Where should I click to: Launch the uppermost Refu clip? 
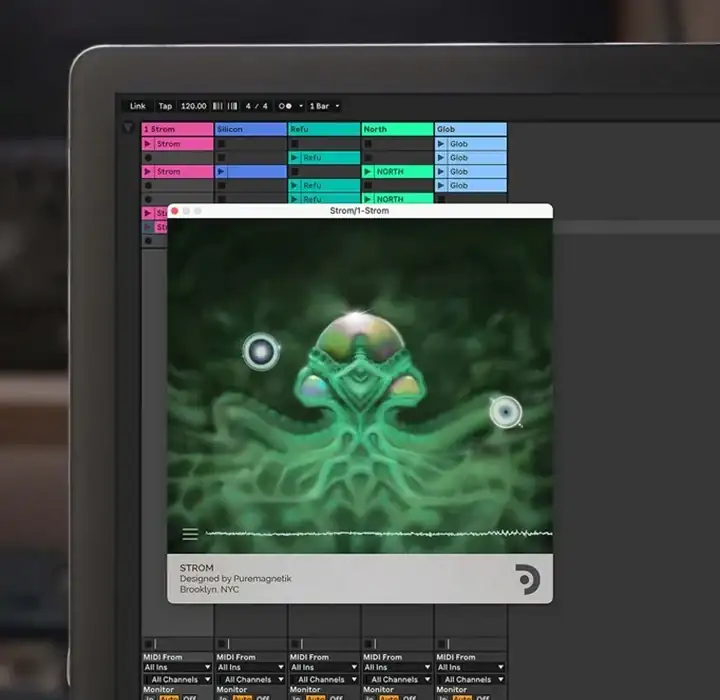[x=295, y=158]
